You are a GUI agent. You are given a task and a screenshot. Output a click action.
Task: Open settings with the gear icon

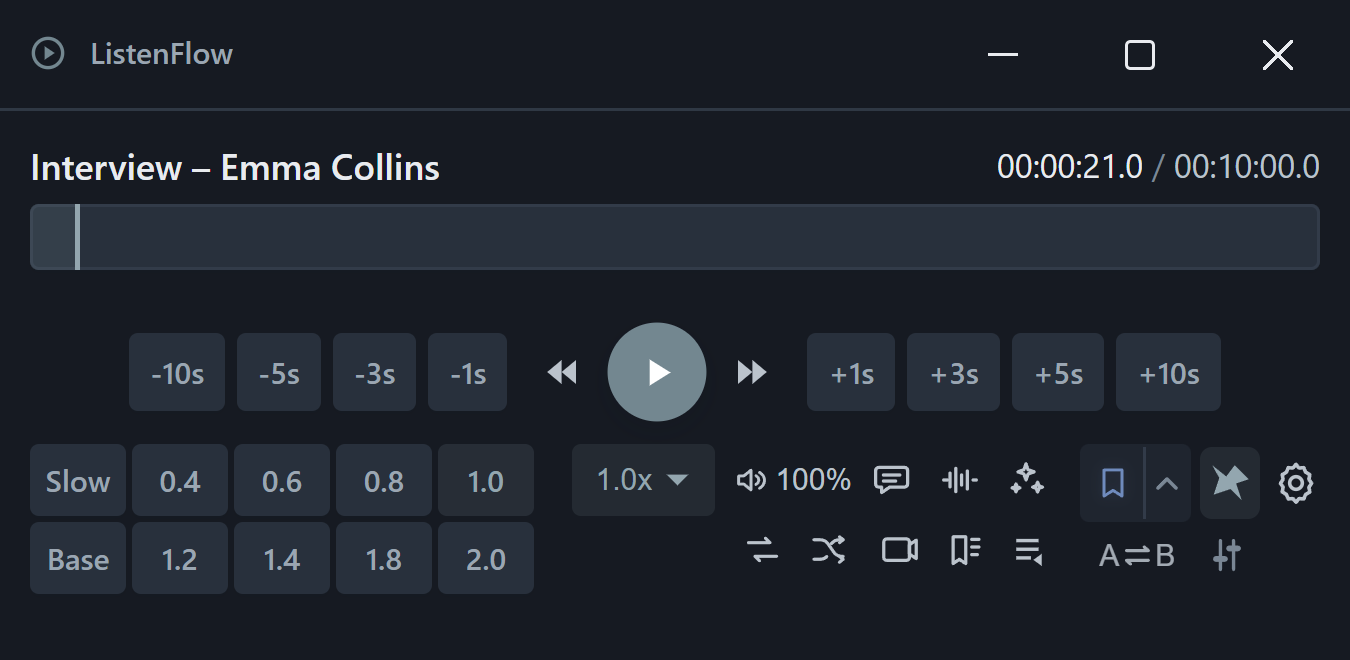pos(1295,483)
